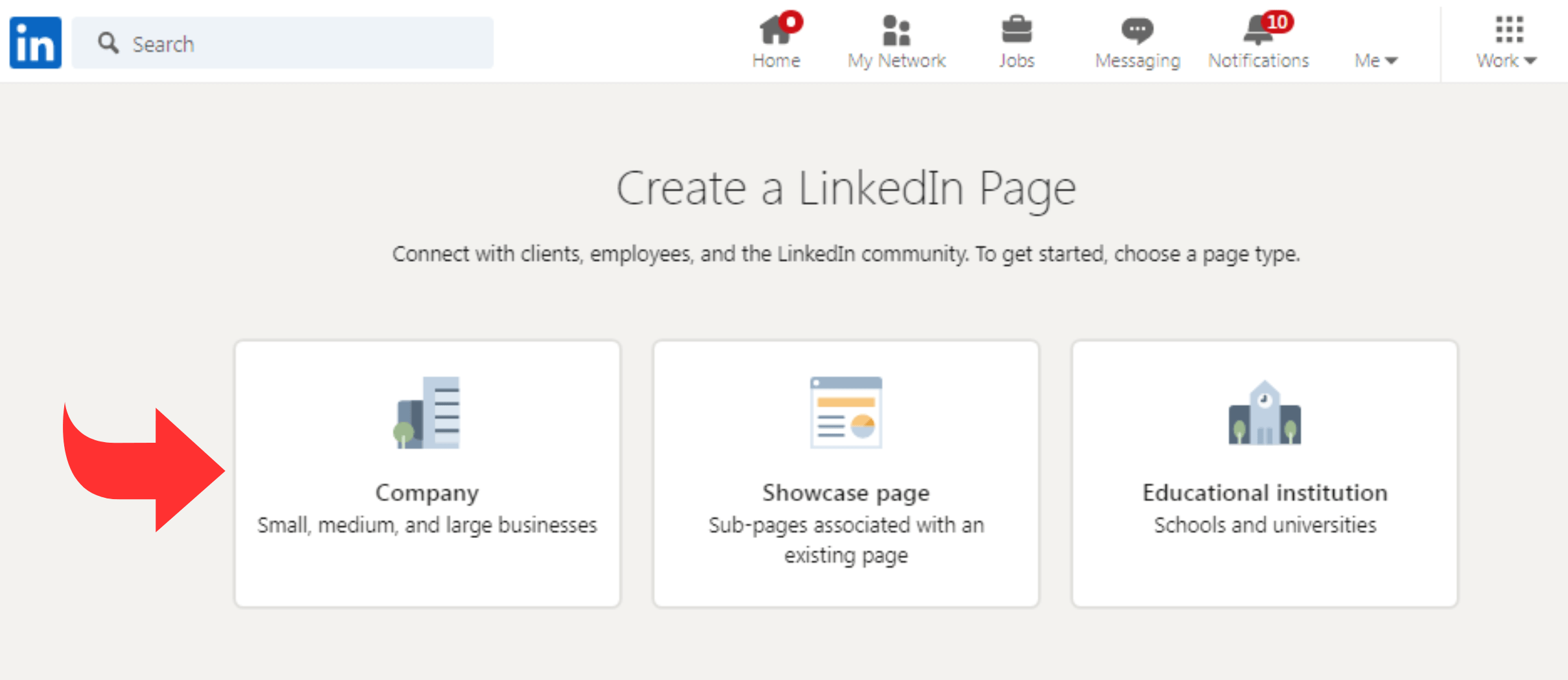1568x680 pixels.
Task: Click the Jobs briefcase icon
Action: (x=1016, y=29)
